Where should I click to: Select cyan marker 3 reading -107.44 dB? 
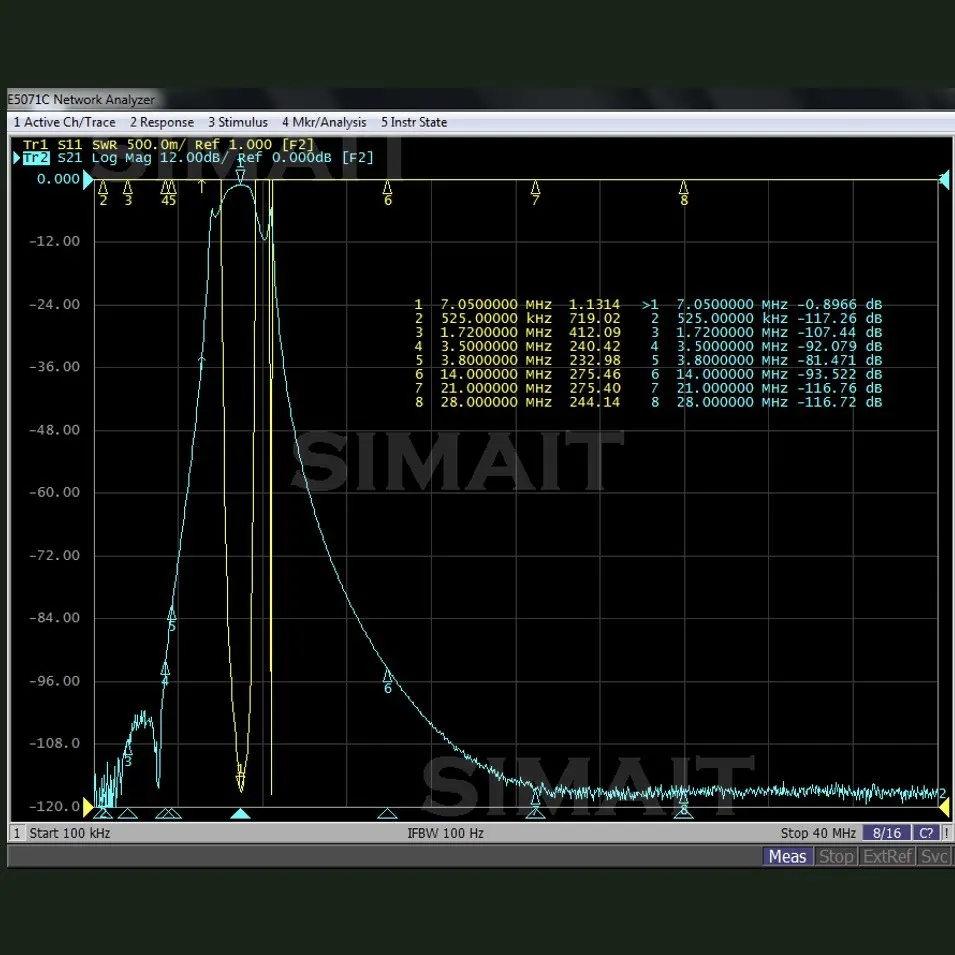(x=839, y=333)
